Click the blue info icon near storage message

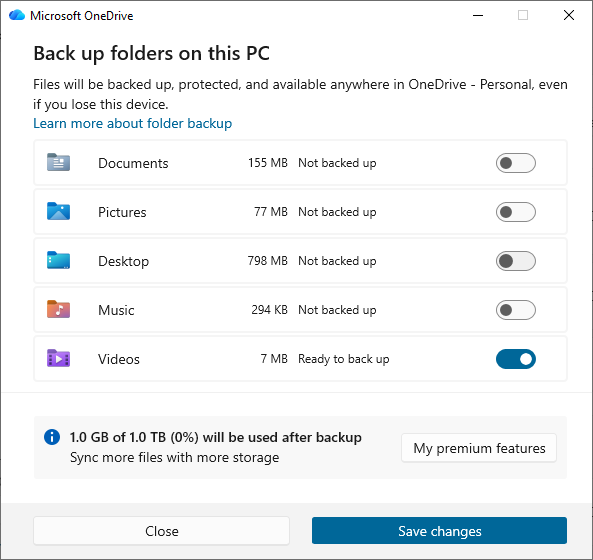tap(52, 437)
